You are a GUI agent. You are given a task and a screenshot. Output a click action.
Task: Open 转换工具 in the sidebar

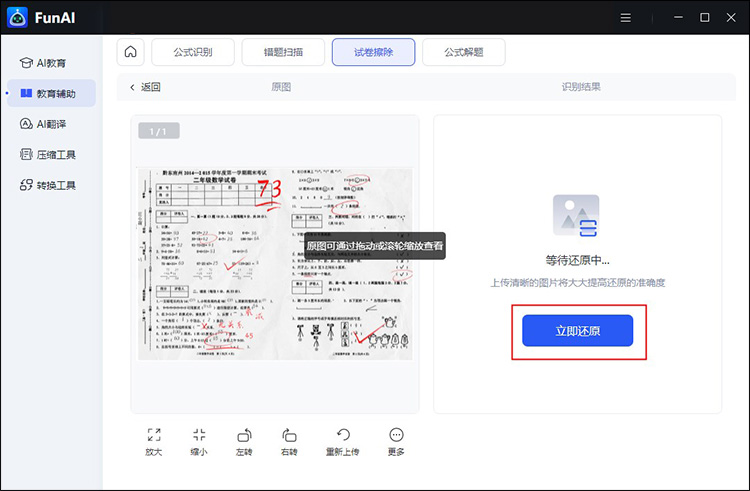pyautogui.click(x=51, y=185)
